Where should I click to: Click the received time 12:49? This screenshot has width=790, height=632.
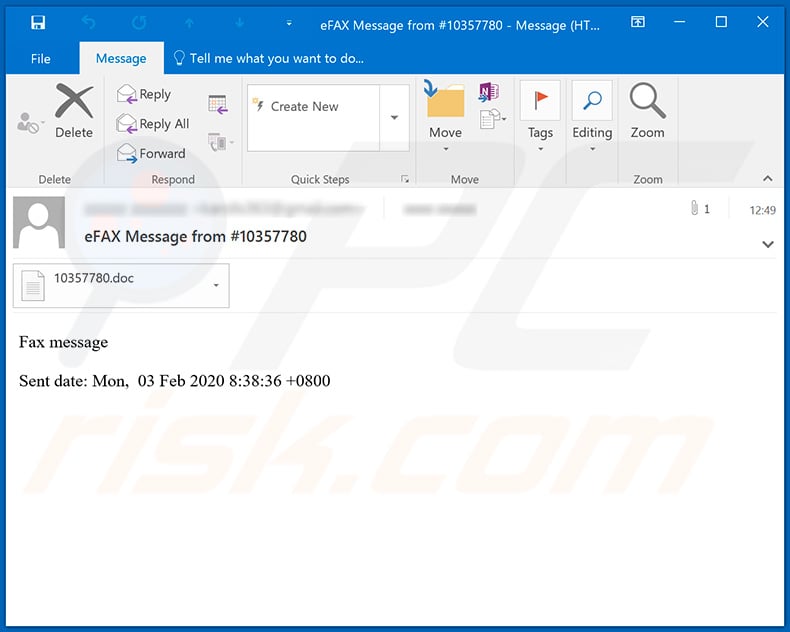[762, 210]
